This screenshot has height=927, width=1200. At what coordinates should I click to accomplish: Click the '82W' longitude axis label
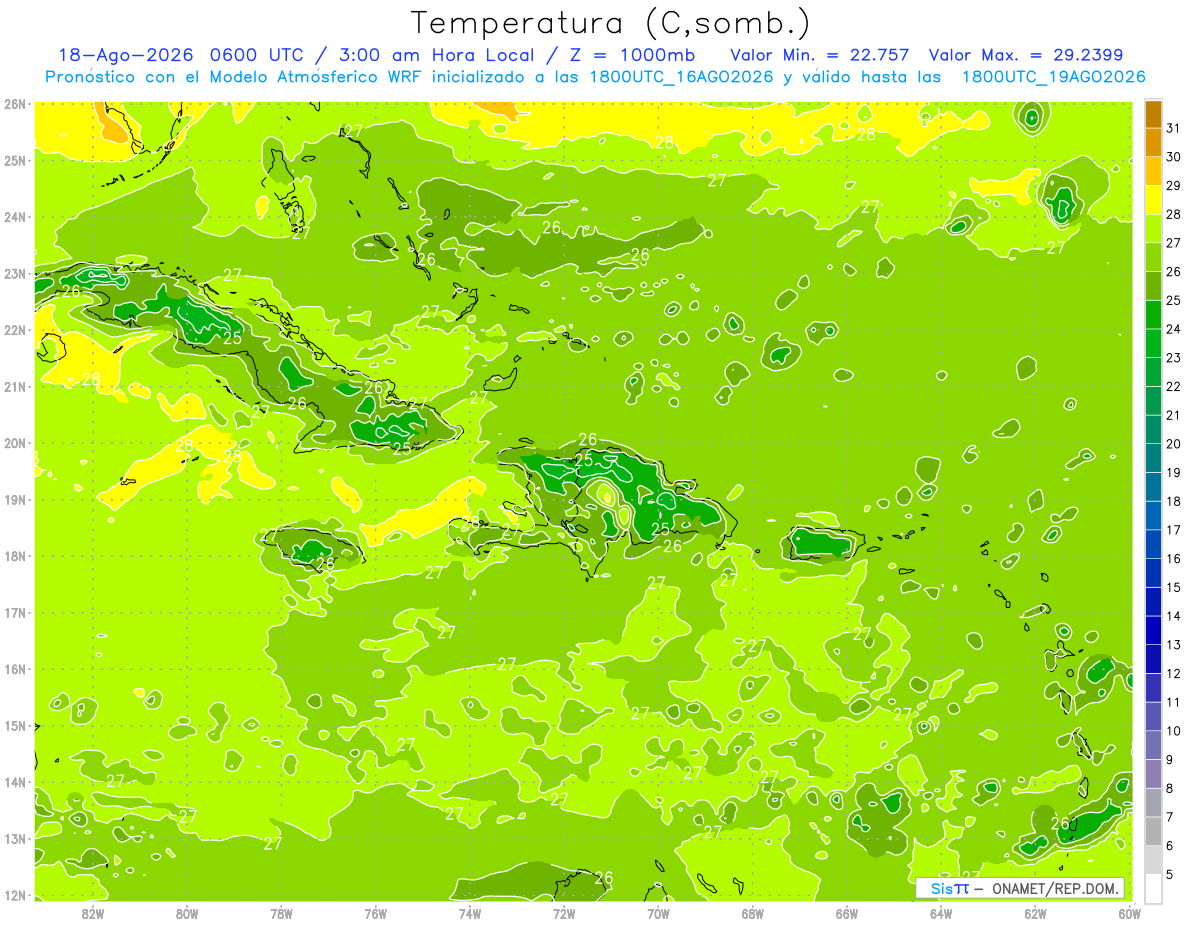[x=93, y=913]
